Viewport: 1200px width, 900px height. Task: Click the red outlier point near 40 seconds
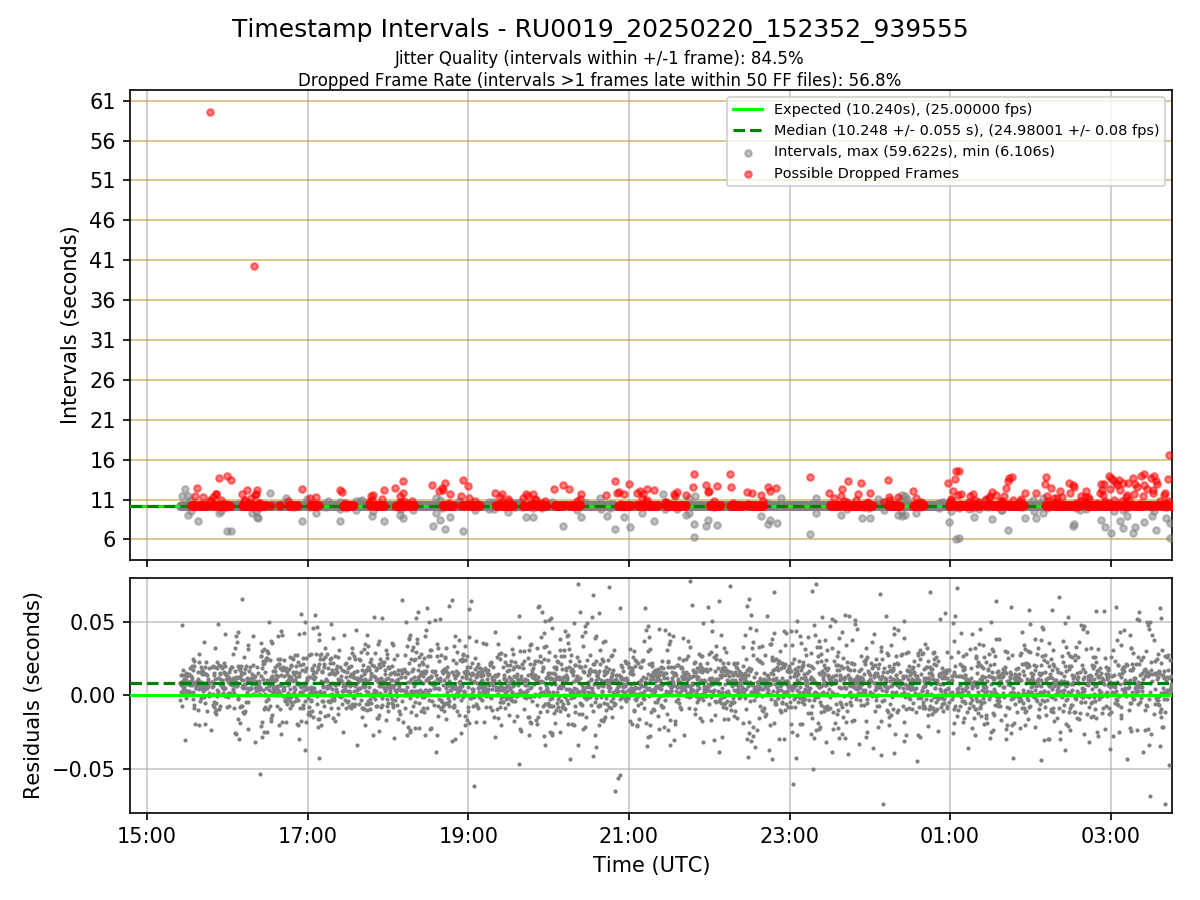(x=254, y=266)
